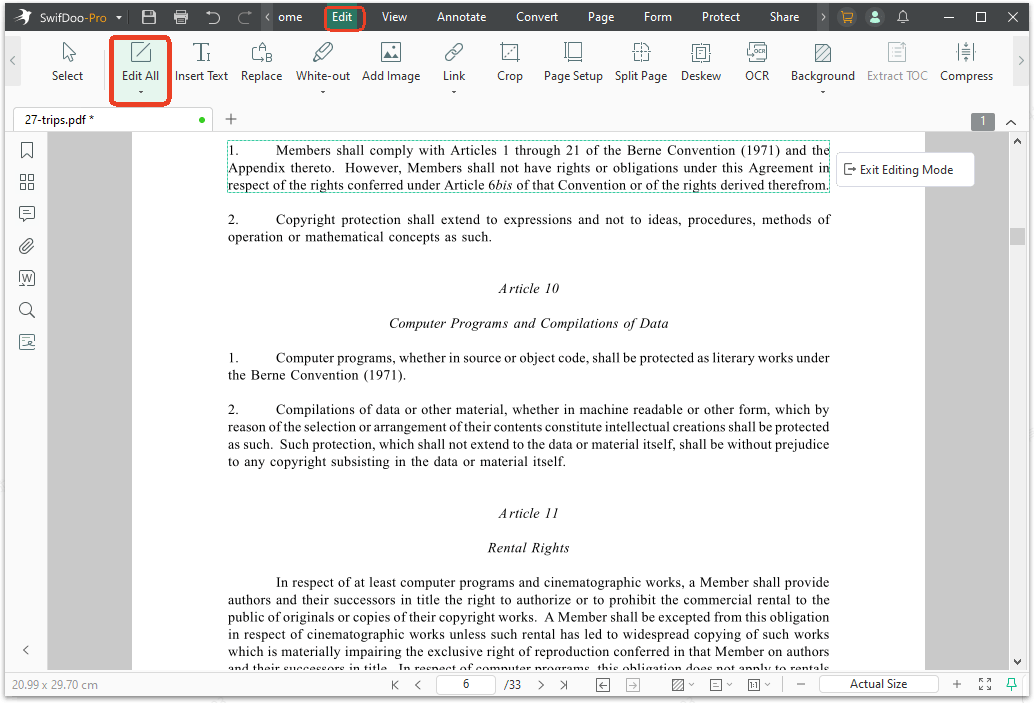Screen dimensions: 1034x703
Task: Expand the Edit All dropdown arrow
Action: 140,92
